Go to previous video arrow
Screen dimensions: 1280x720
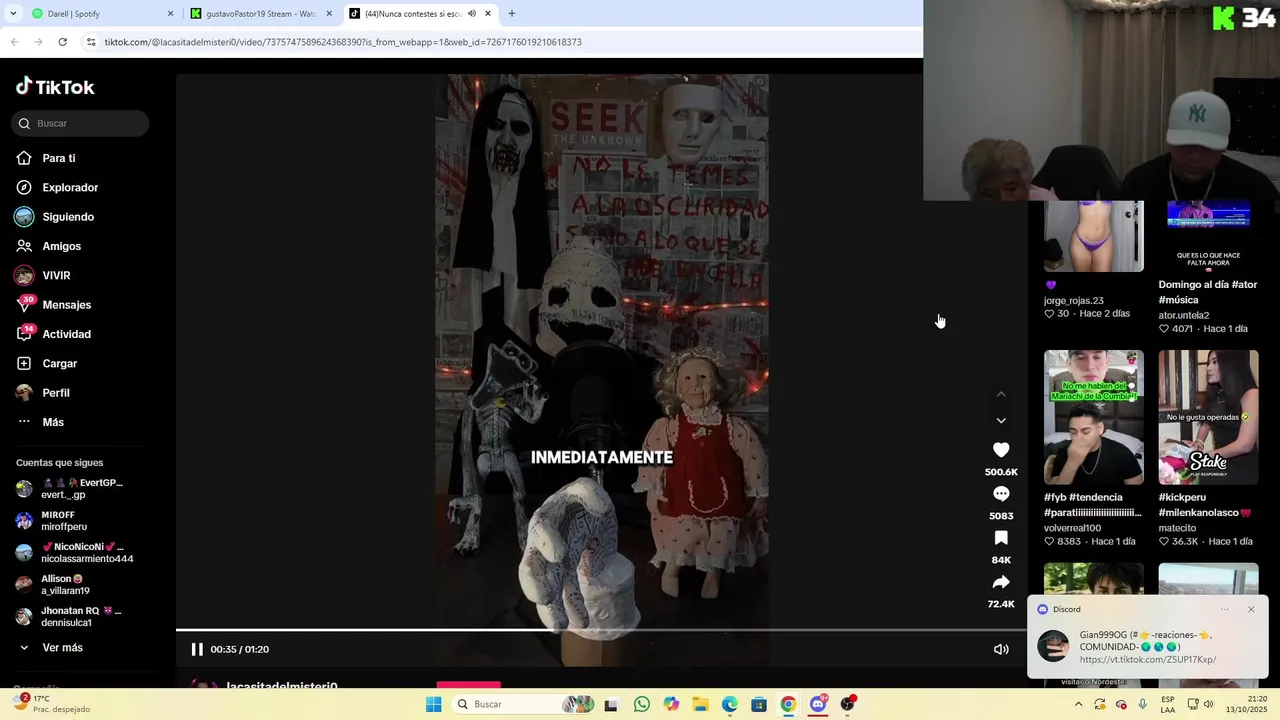click(x=1001, y=394)
